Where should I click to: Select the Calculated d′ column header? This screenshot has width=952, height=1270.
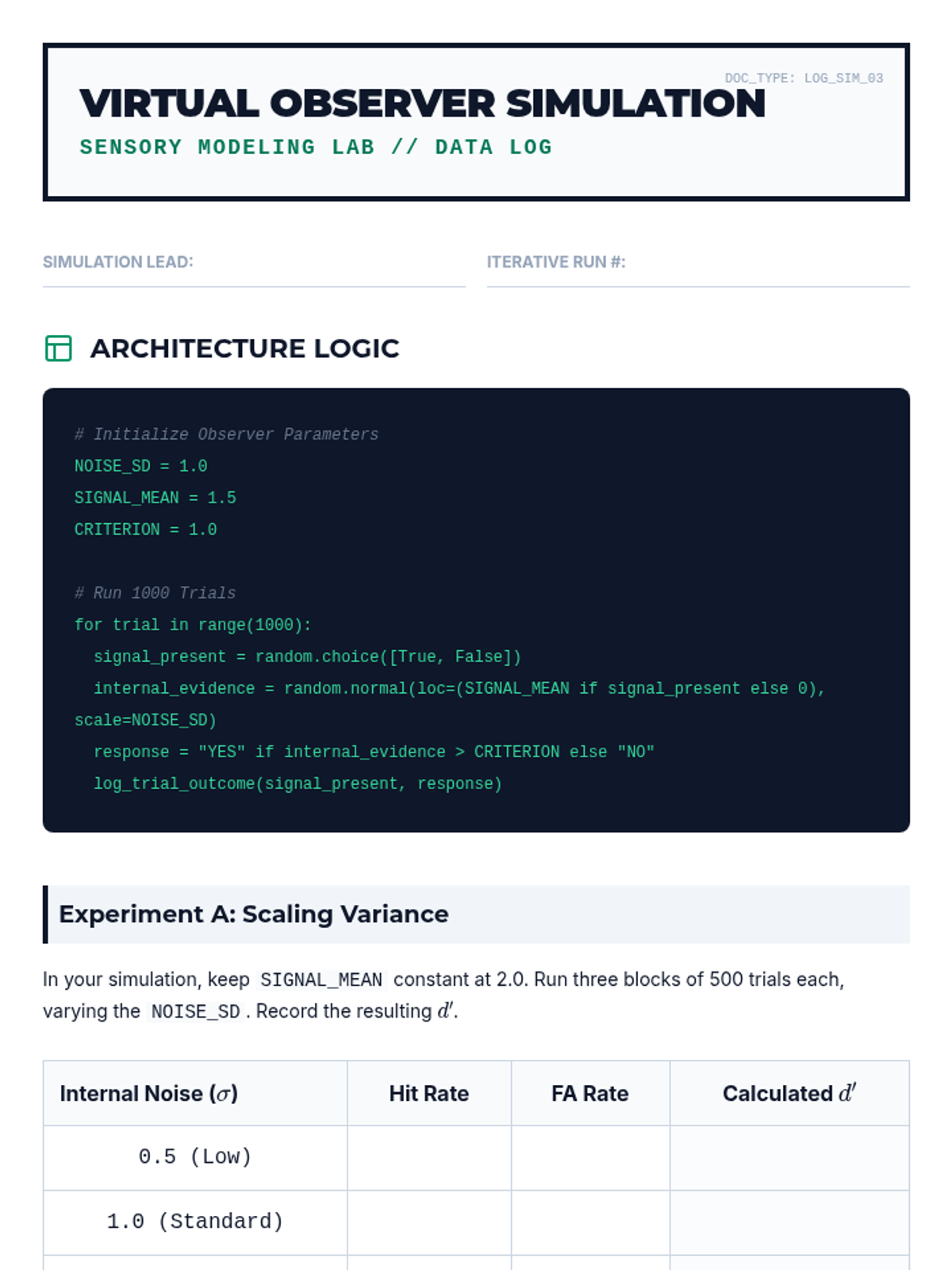click(789, 1094)
